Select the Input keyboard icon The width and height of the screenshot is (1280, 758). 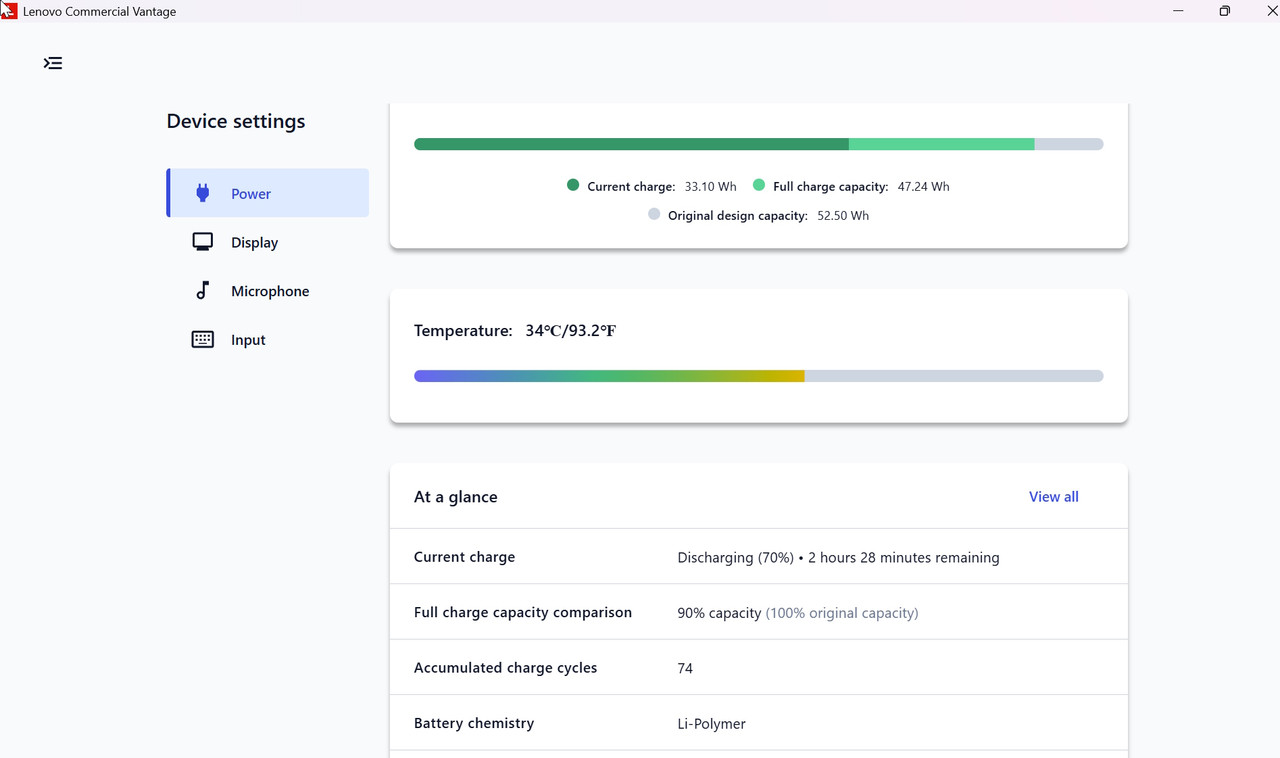click(203, 339)
